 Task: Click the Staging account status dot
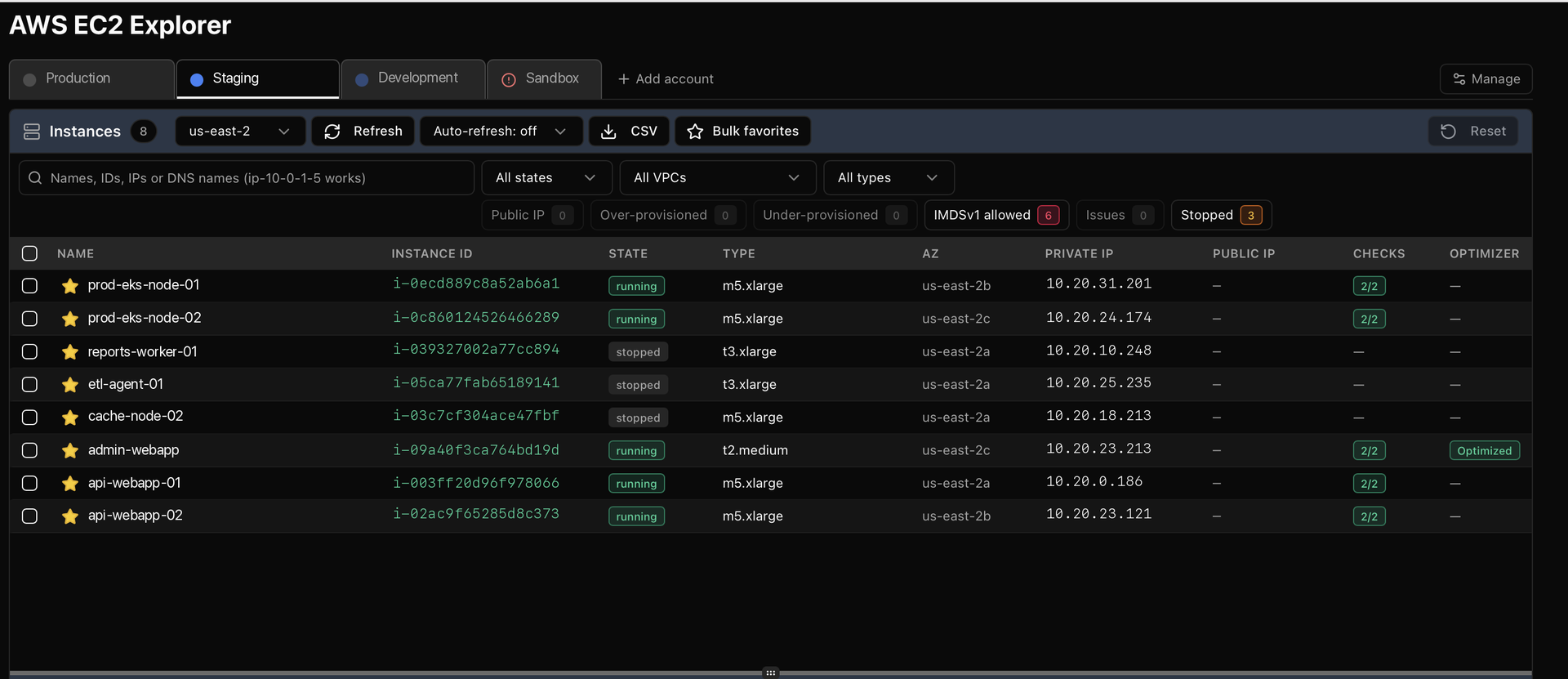coord(197,79)
